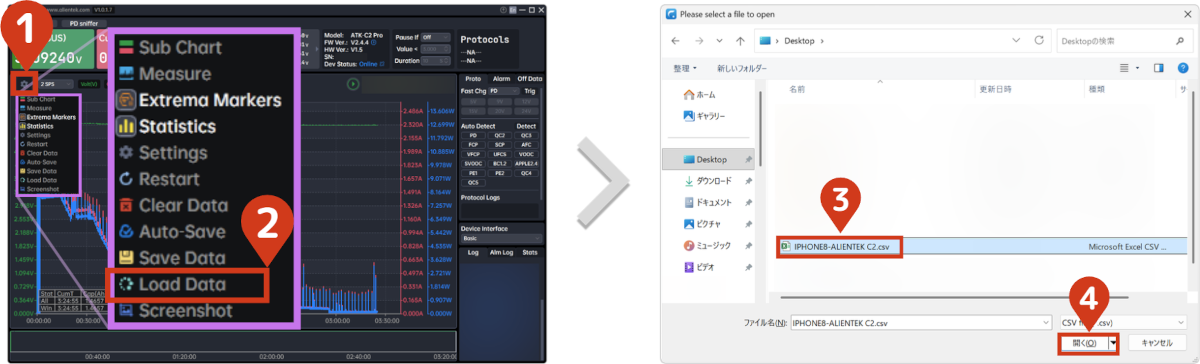
Task: Click the Statistics bar-chart icon
Action: tap(125, 127)
